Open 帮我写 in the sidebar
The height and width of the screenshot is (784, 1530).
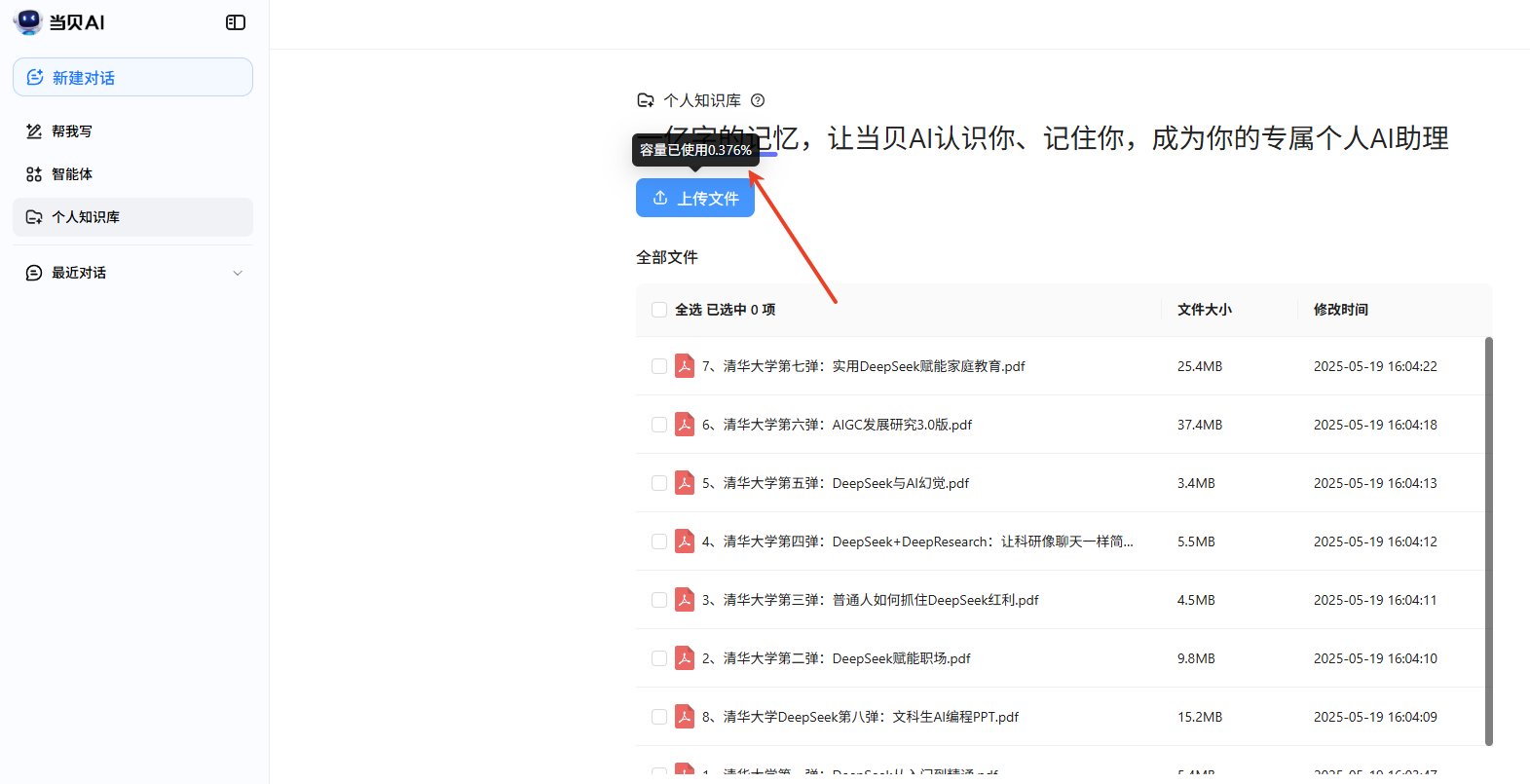[x=132, y=131]
